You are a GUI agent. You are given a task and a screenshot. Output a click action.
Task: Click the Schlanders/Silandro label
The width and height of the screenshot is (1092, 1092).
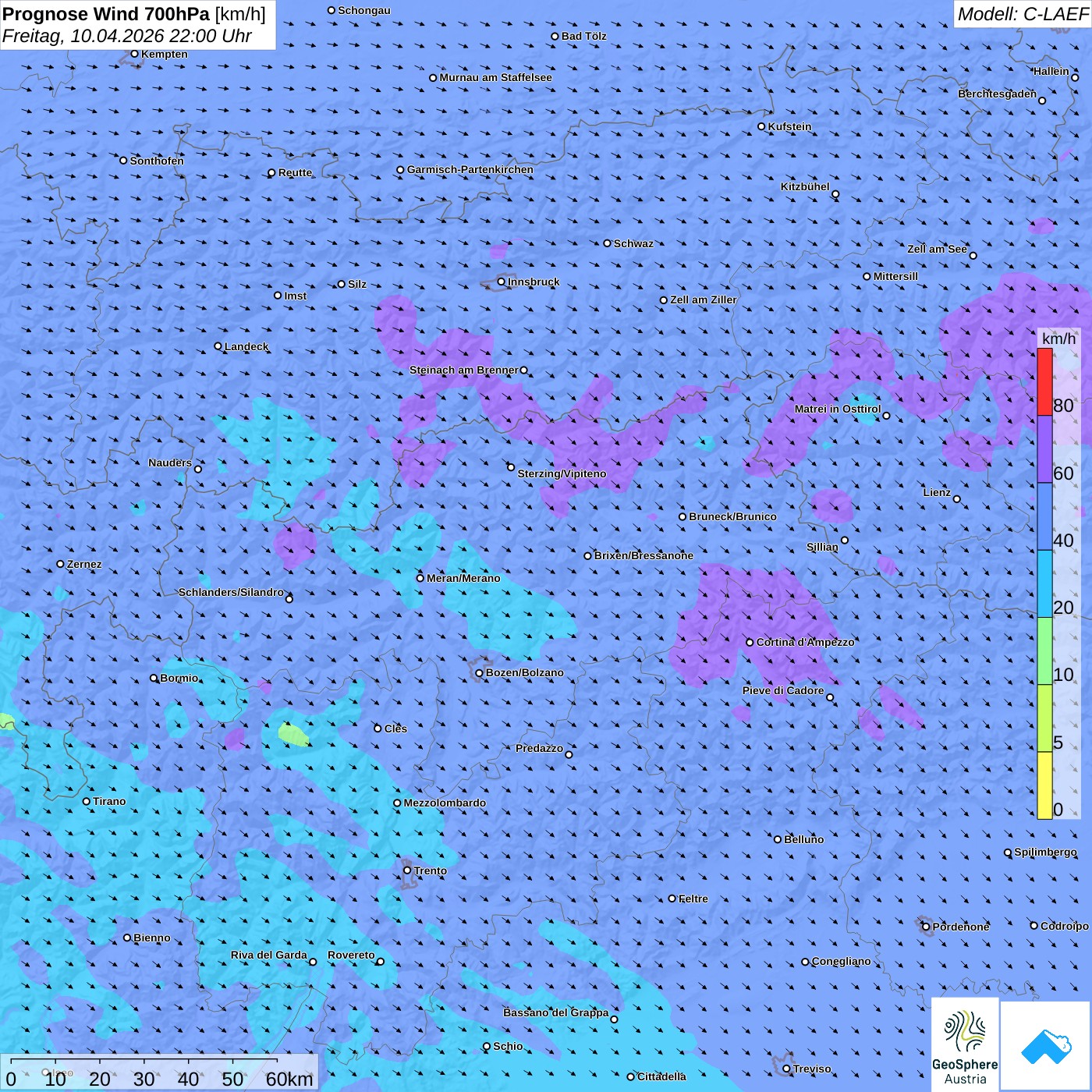[231, 592]
